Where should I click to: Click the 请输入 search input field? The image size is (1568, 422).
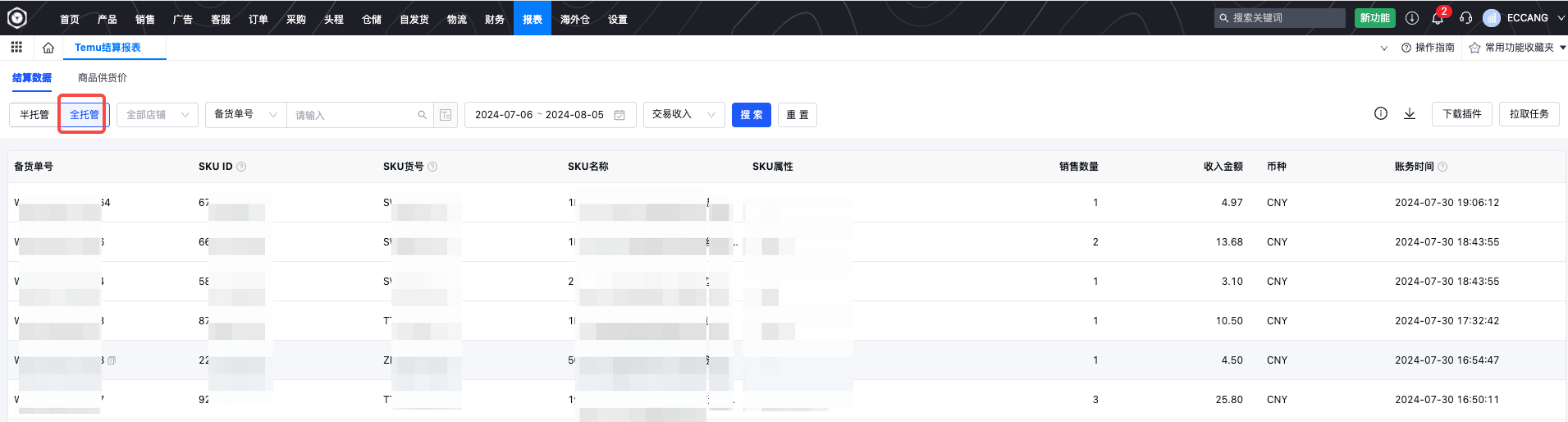click(354, 115)
